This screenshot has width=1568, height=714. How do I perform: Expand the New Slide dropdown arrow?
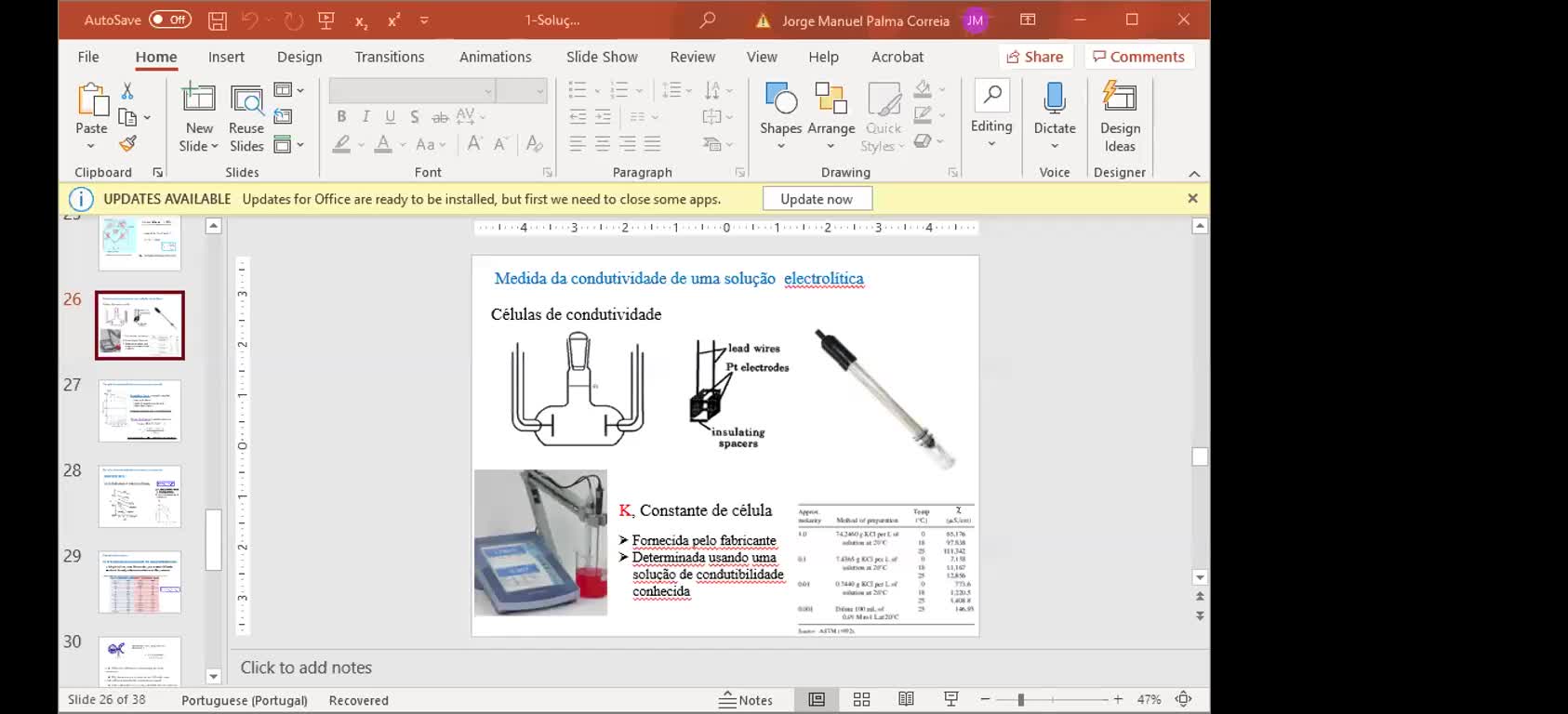pos(214,146)
